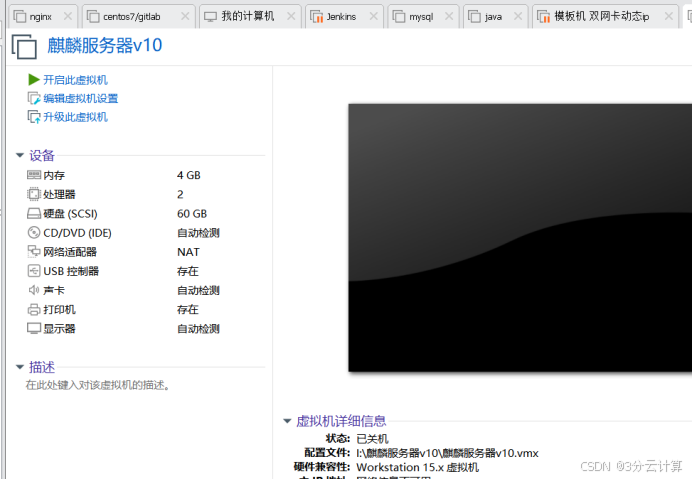692x480 pixels.
Task: Click the 4 GB memory value
Action: pos(189,175)
